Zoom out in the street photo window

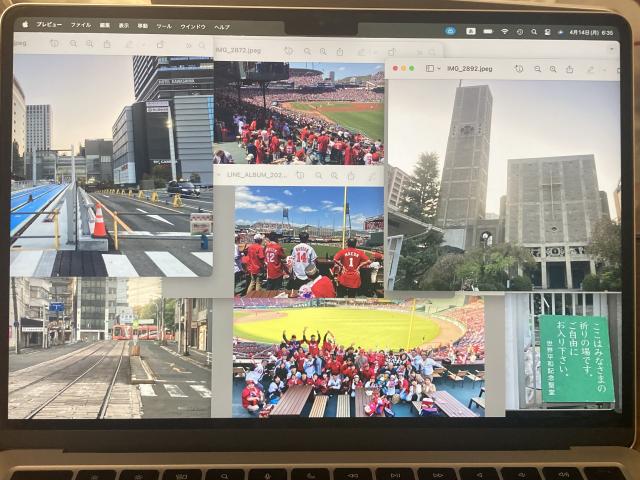pos(73,43)
